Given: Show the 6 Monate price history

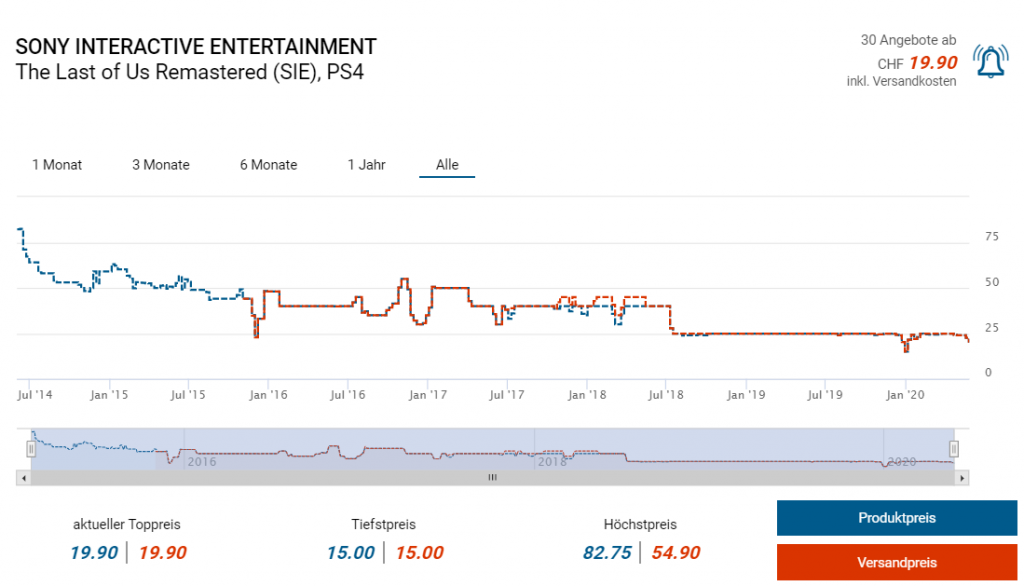Looking at the screenshot, I should (x=268, y=165).
